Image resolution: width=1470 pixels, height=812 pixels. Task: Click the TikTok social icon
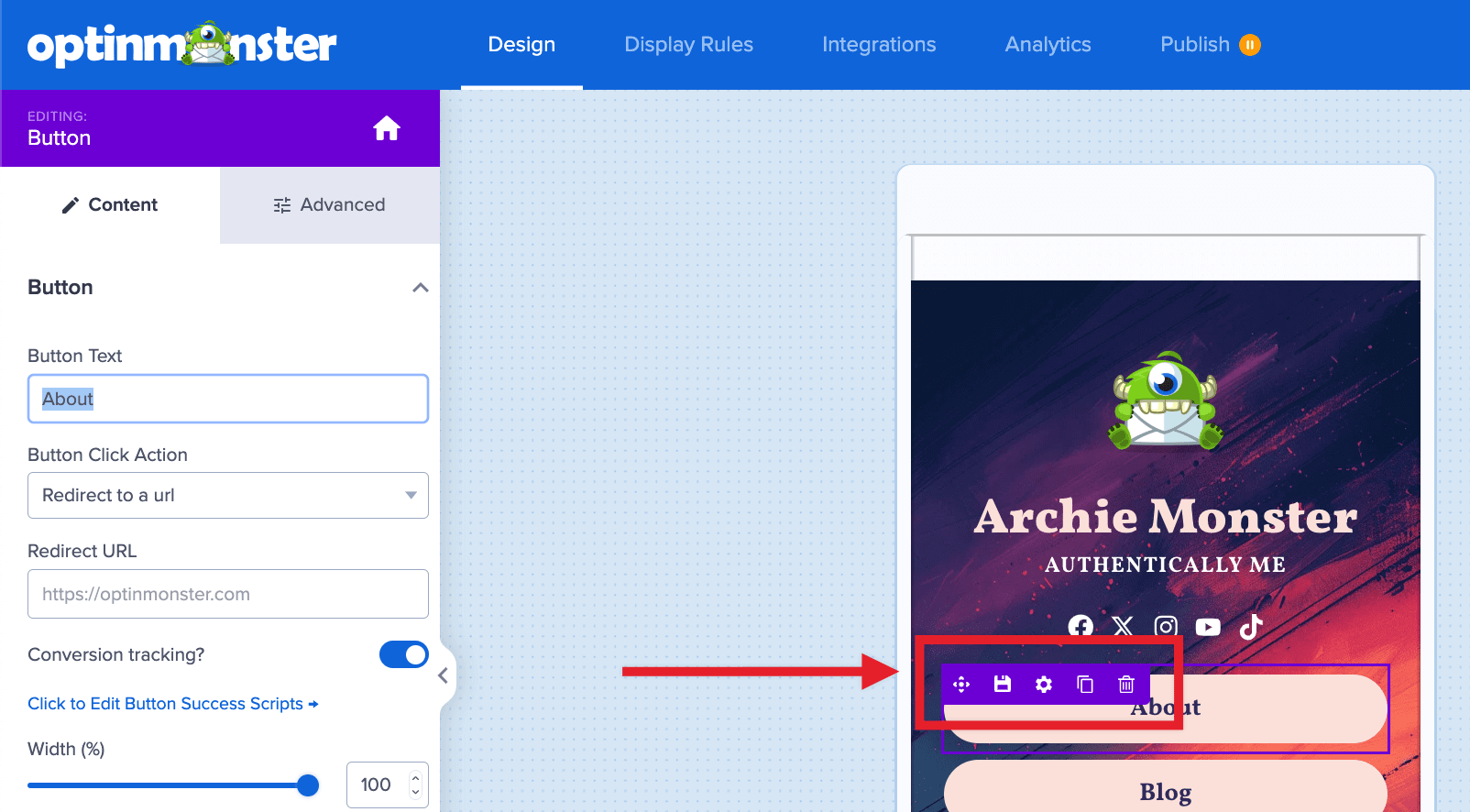(x=1251, y=627)
